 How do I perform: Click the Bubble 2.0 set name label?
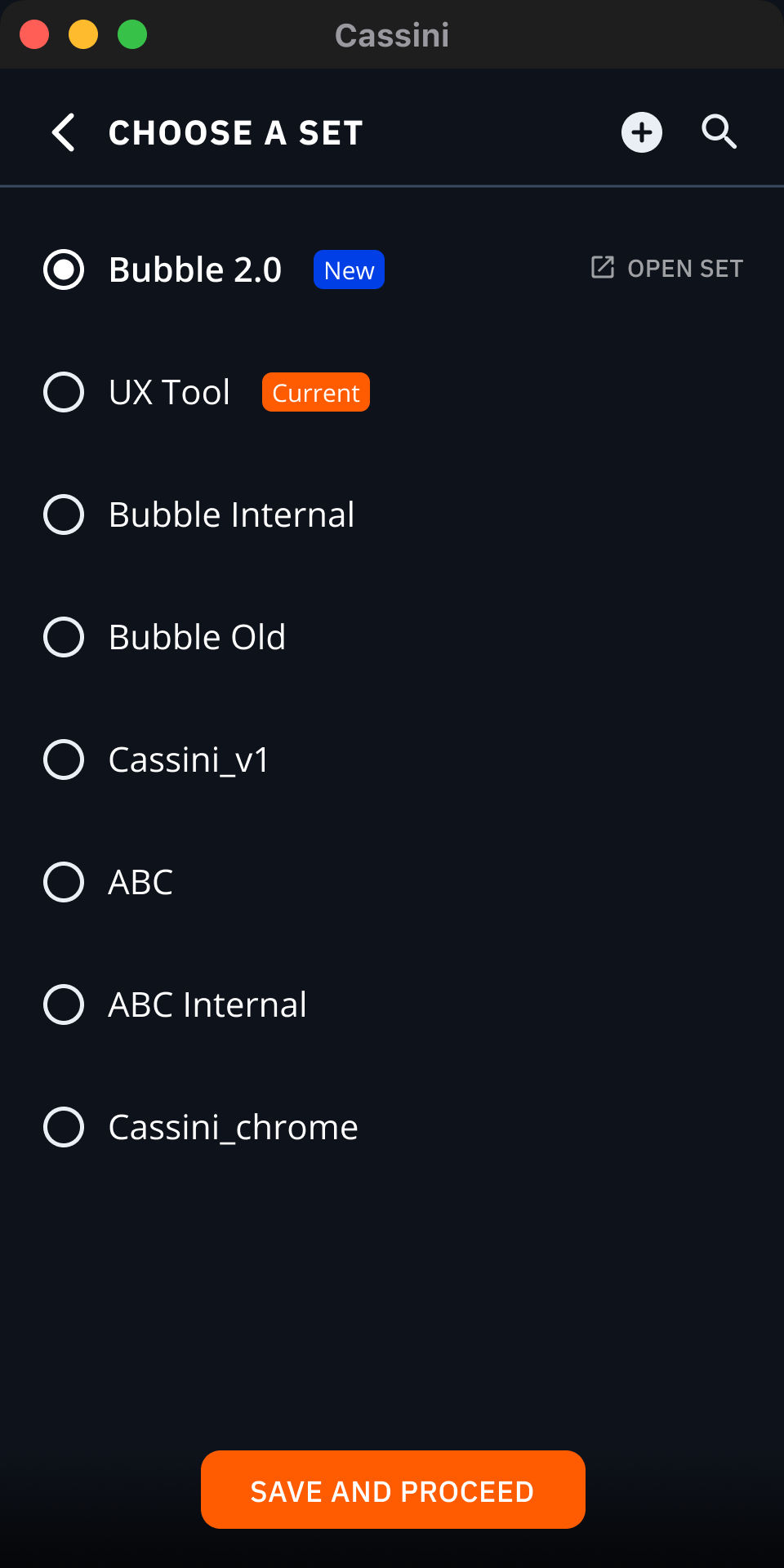pyautogui.click(x=195, y=269)
